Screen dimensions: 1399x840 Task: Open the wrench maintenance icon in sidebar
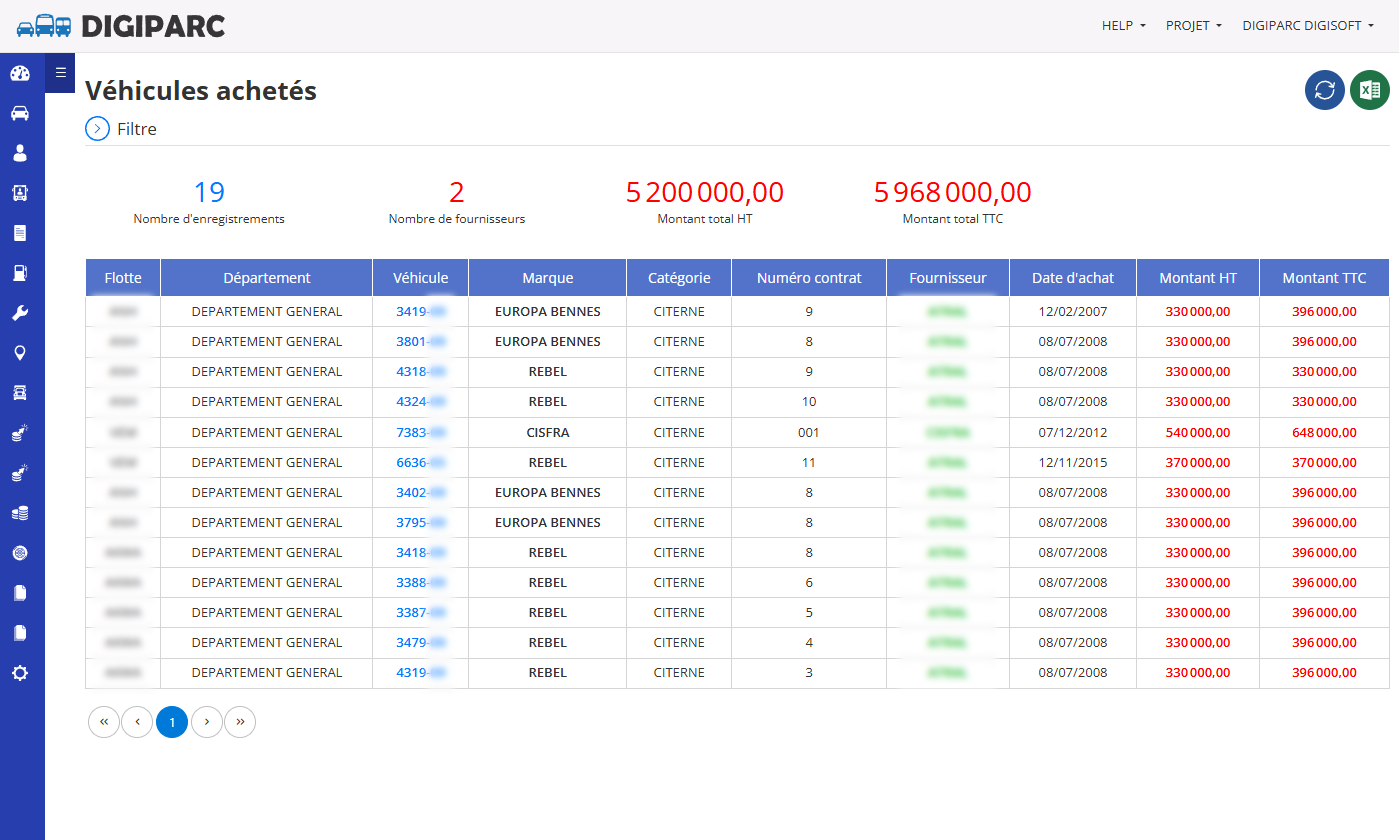click(x=20, y=313)
